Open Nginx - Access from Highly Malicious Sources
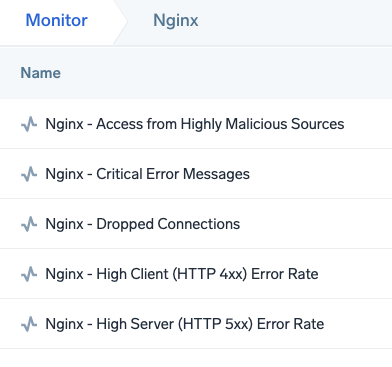Screen dimensions: 392x367 [x=195, y=124]
